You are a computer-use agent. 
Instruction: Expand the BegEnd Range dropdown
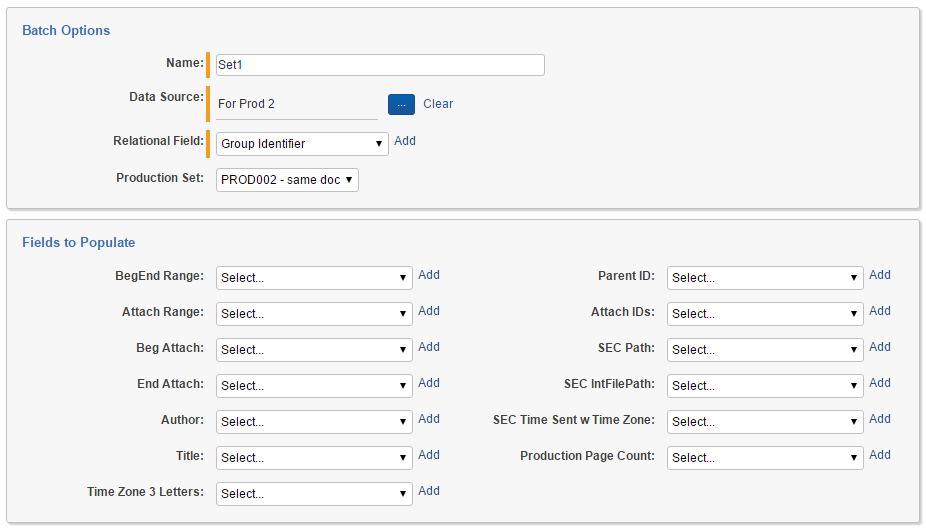(314, 278)
